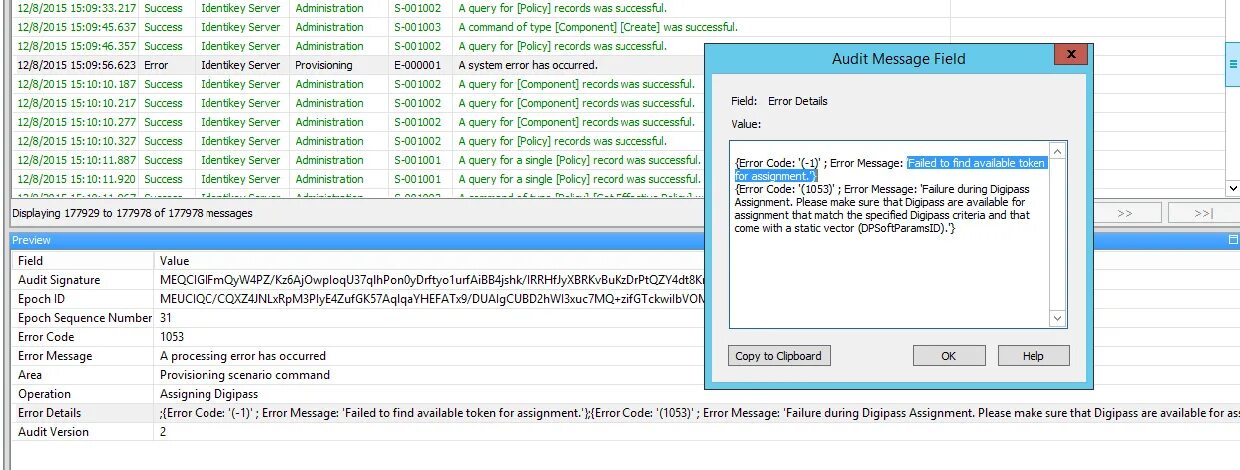Open Help in Audit Message Field dialog

tap(1033, 356)
